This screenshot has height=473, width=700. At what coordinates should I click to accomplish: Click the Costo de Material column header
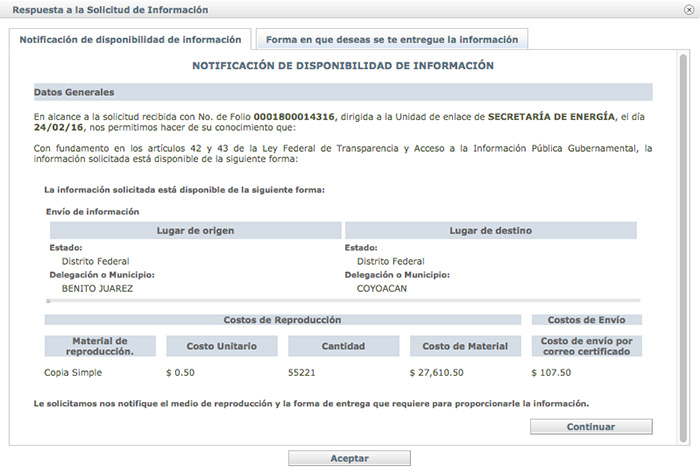pos(465,346)
